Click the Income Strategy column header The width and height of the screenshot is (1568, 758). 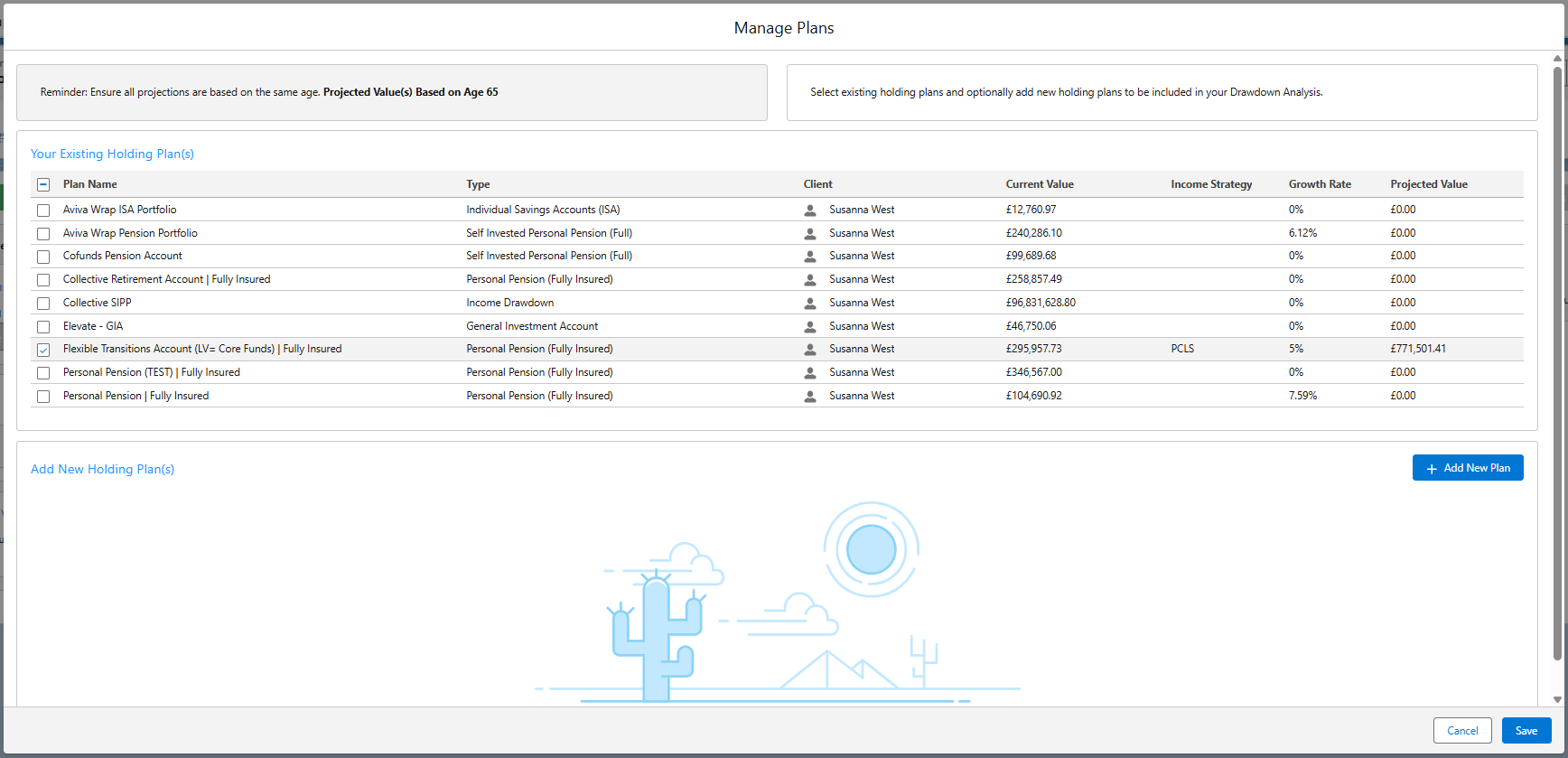pyautogui.click(x=1211, y=184)
